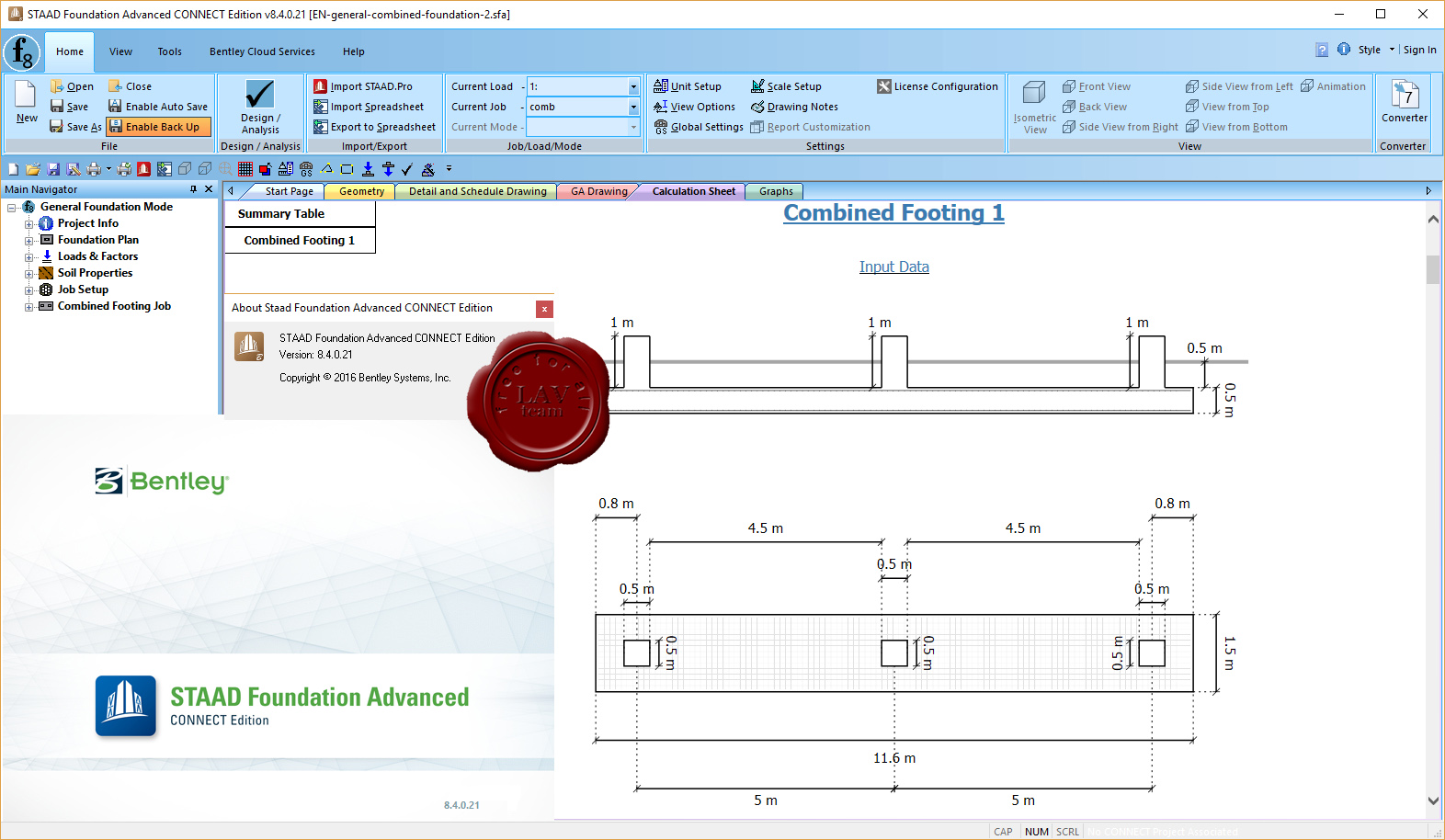Click Sign In
Viewport: 1445px width, 840px height.
[x=1419, y=50]
